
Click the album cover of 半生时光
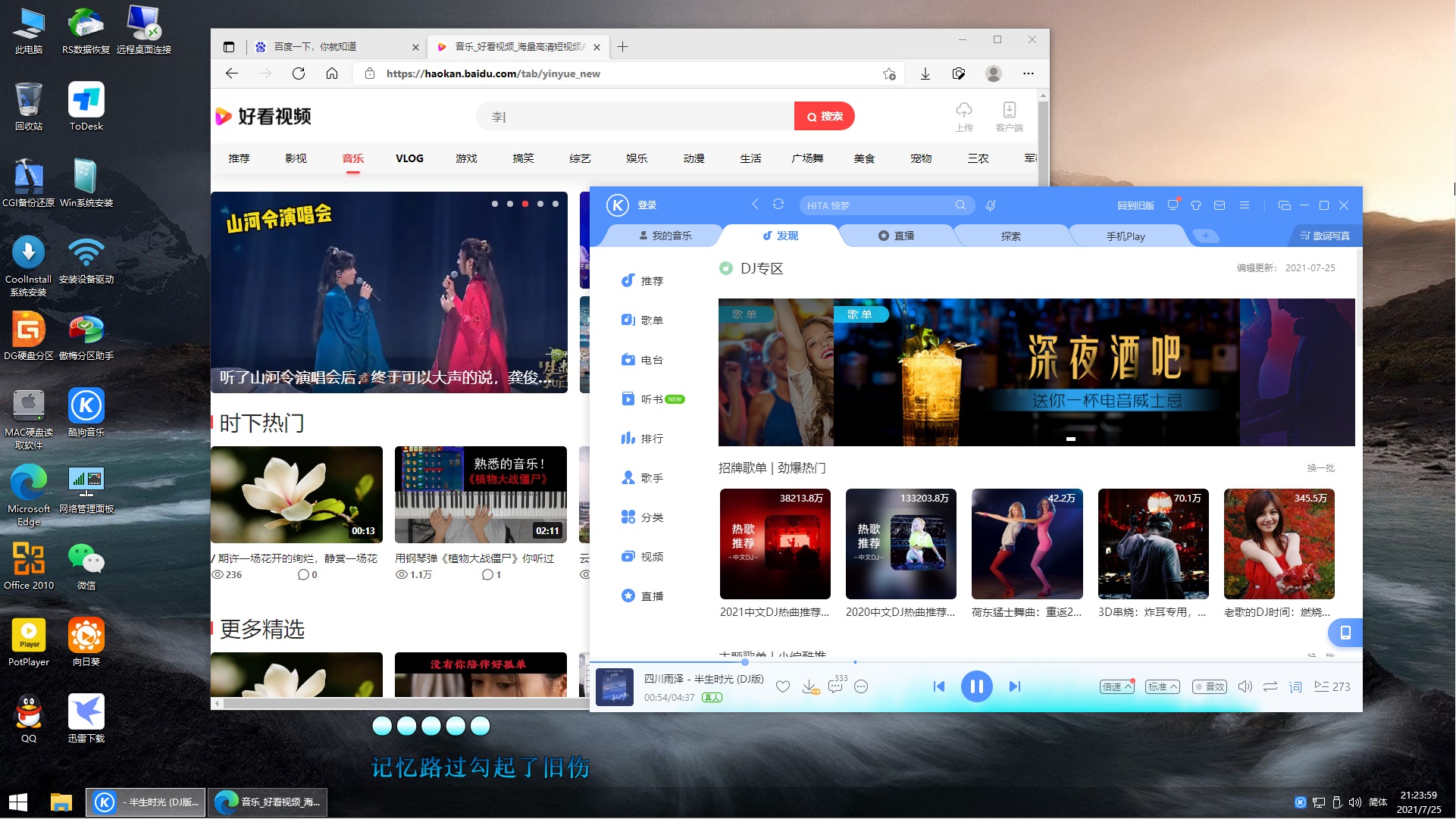click(x=614, y=687)
